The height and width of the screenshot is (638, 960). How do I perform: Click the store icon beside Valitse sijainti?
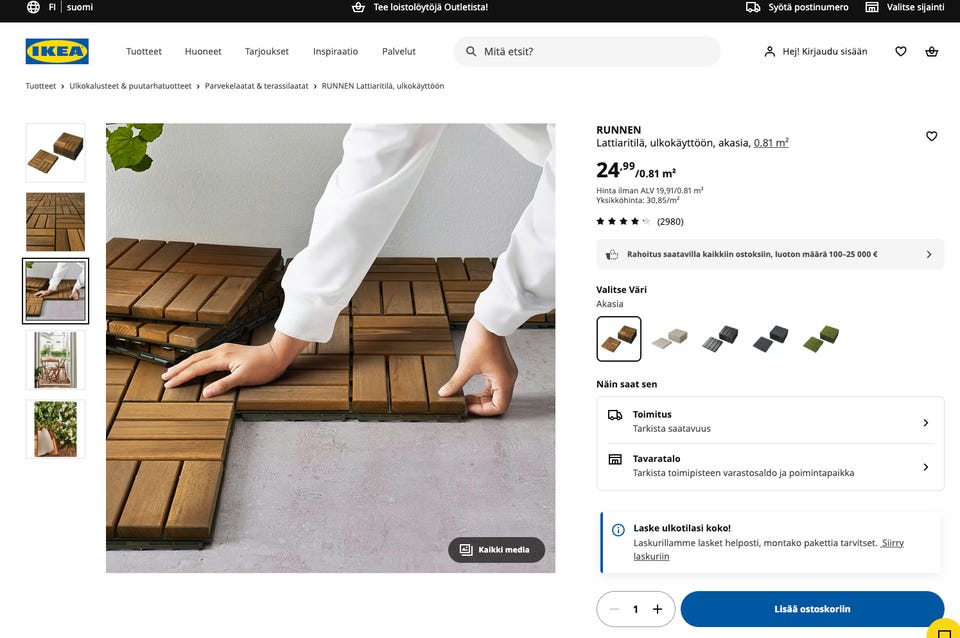(x=871, y=7)
